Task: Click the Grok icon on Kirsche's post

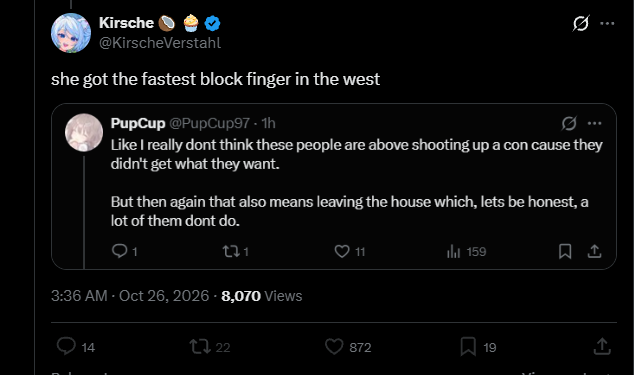Action: point(581,23)
